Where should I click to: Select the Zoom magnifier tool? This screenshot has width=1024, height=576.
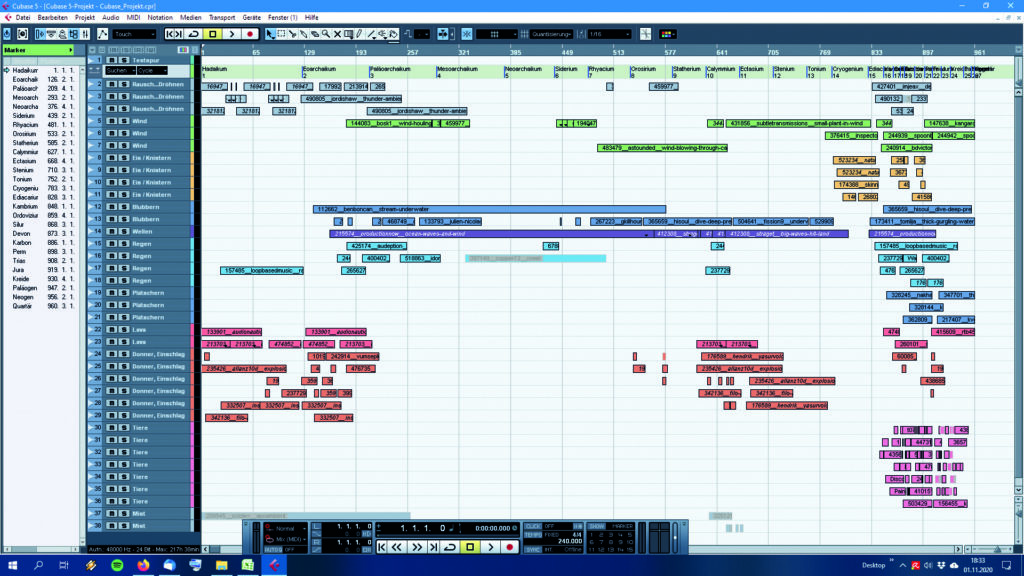click(326, 34)
